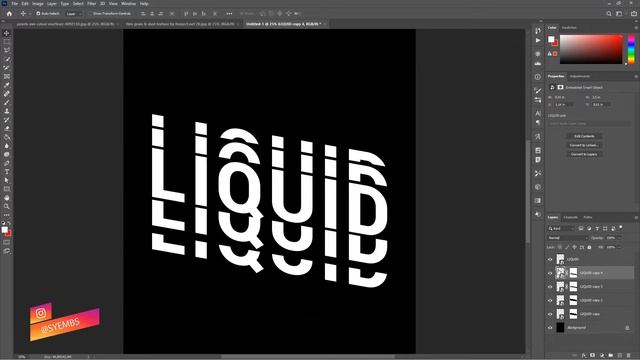Open the Search icon at top right
The height and width of the screenshot is (360, 640).
pos(609,13)
